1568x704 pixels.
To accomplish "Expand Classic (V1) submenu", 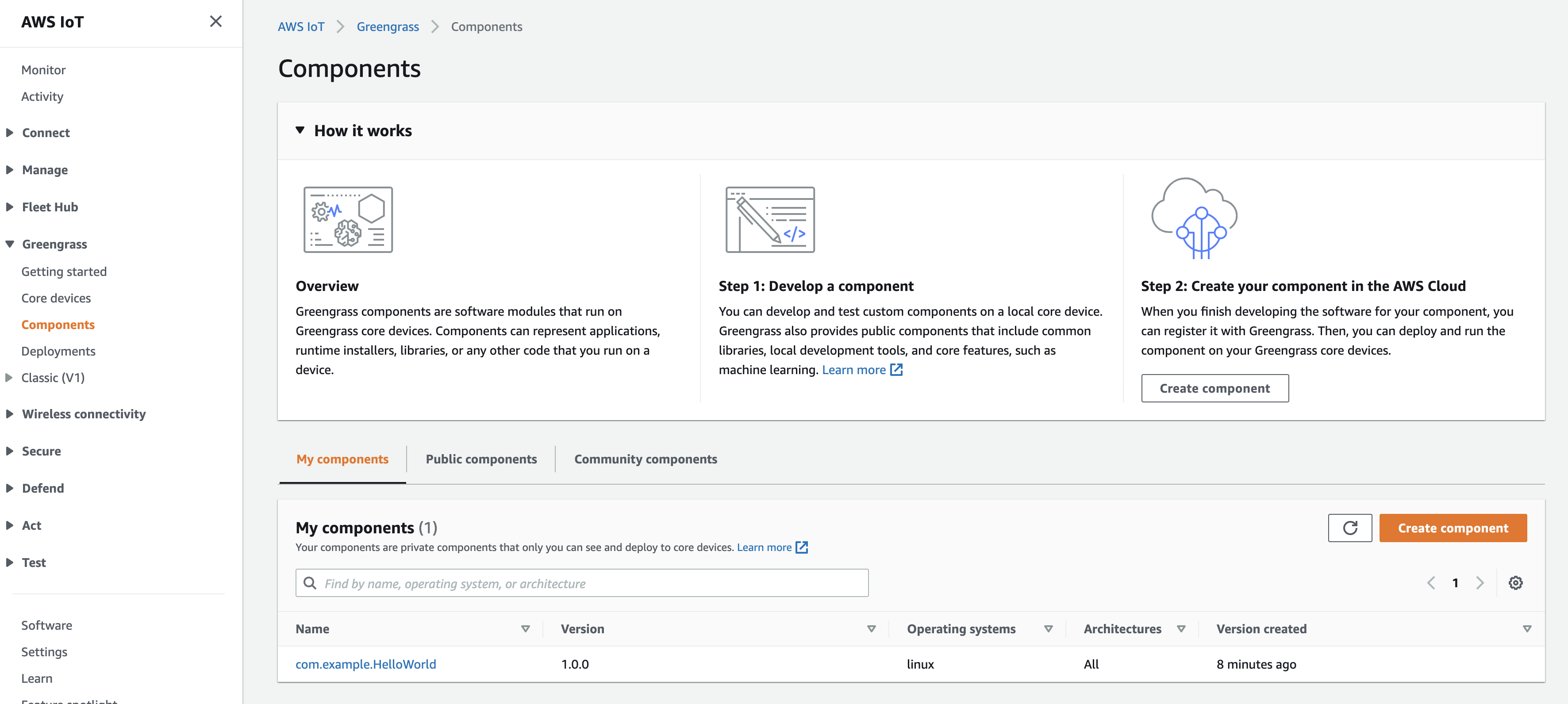I will tap(9, 377).
